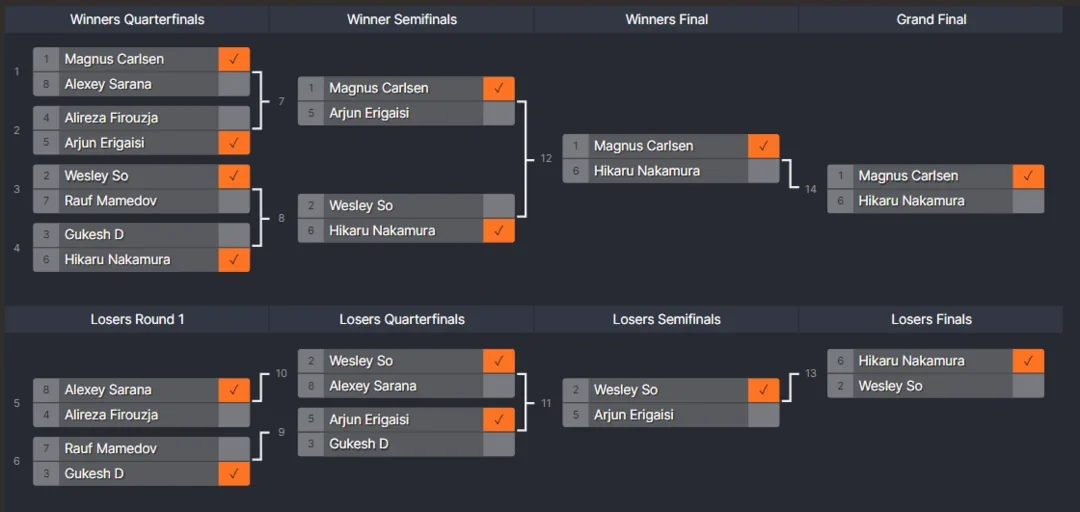Click the orange checkmark beside Hikaru Nakamura in Losers Finals
Image resolution: width=1080 pixels, height=512 pixels.
pyautogui.click(x=1028, y=361)
